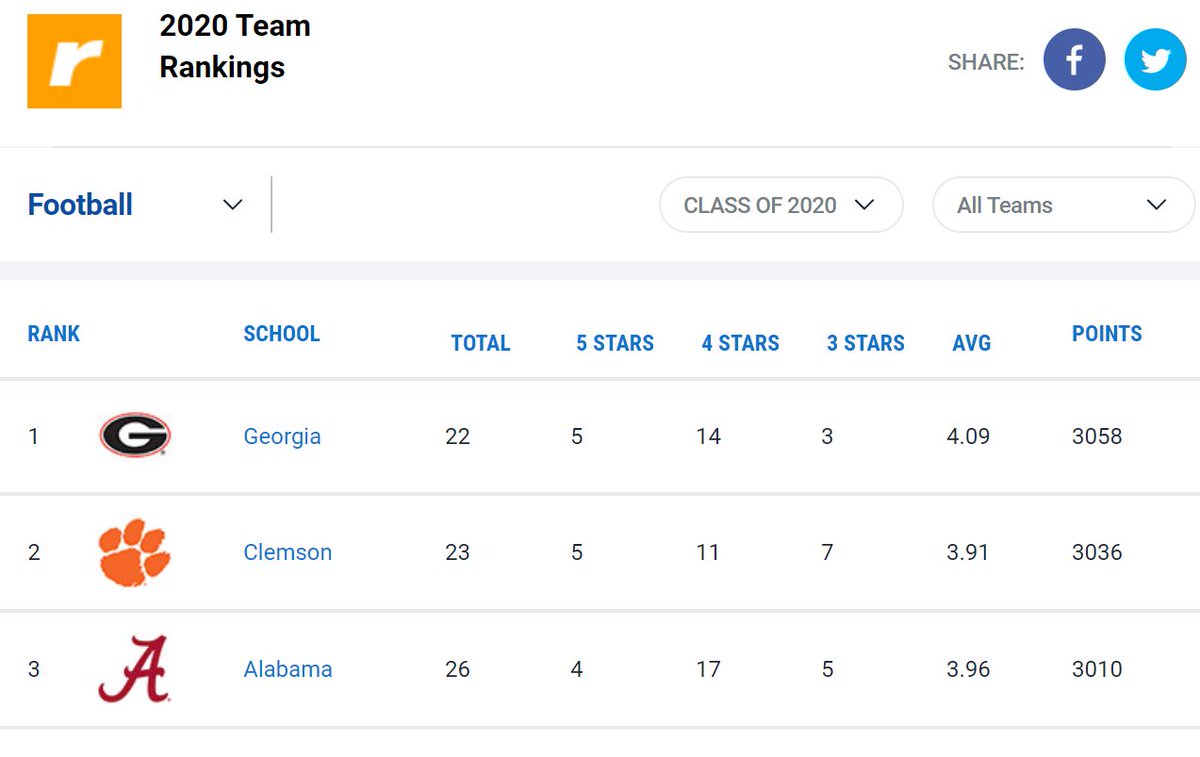Open the Alabama team link
Viewport: 1200px width, 757px height.
pos(287,670)
